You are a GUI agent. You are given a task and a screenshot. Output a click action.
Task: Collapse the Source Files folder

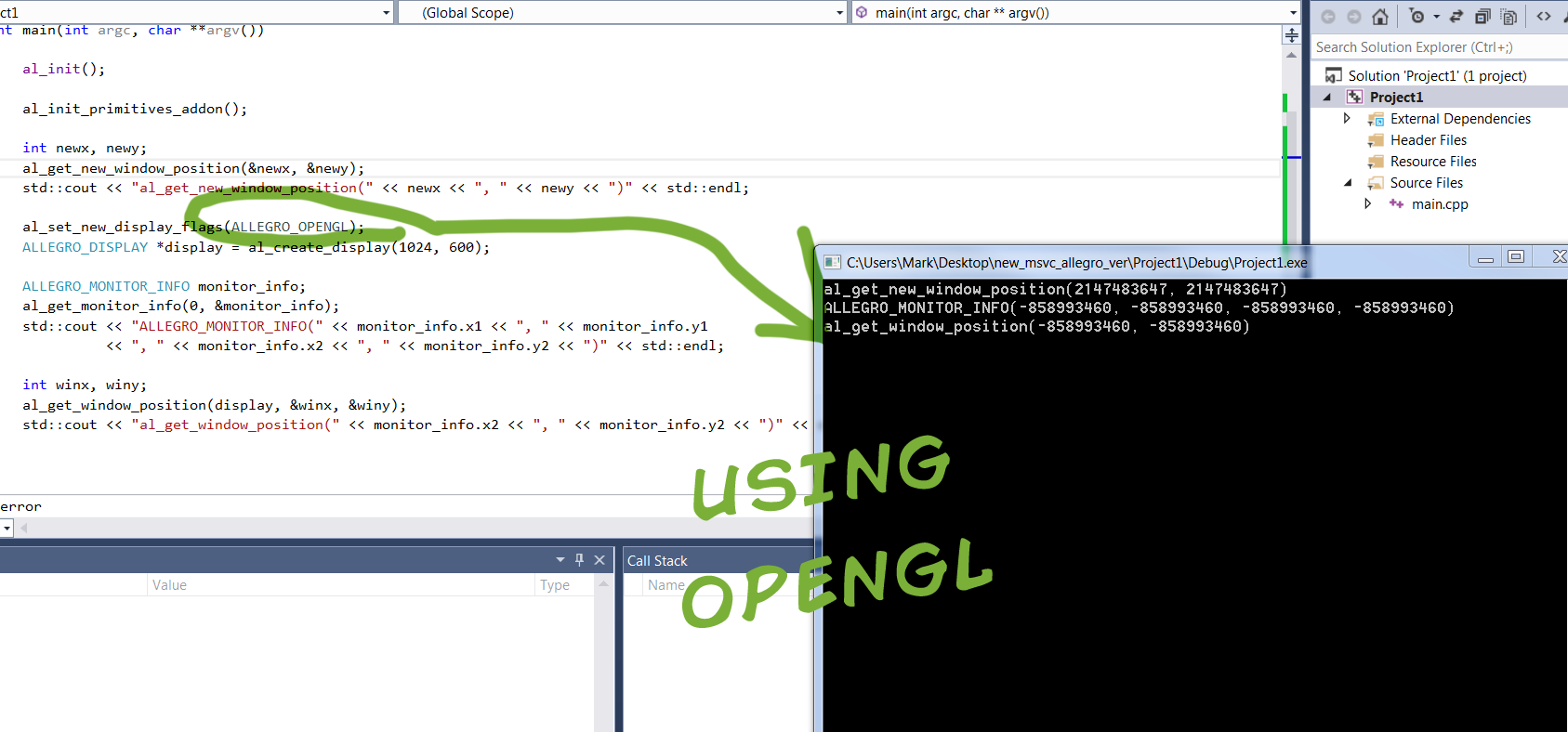(x=1348, y=183)
